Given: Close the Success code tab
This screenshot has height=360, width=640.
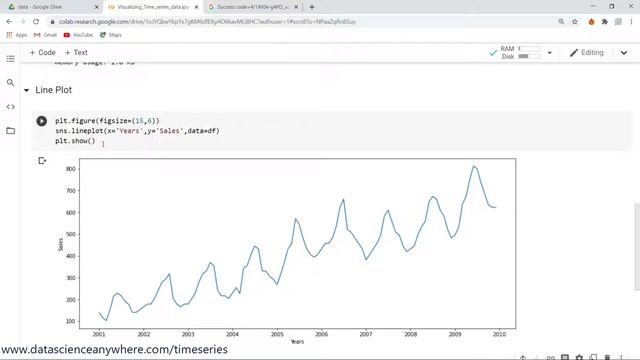Looking at the screenshot, I should click(296, 7).
